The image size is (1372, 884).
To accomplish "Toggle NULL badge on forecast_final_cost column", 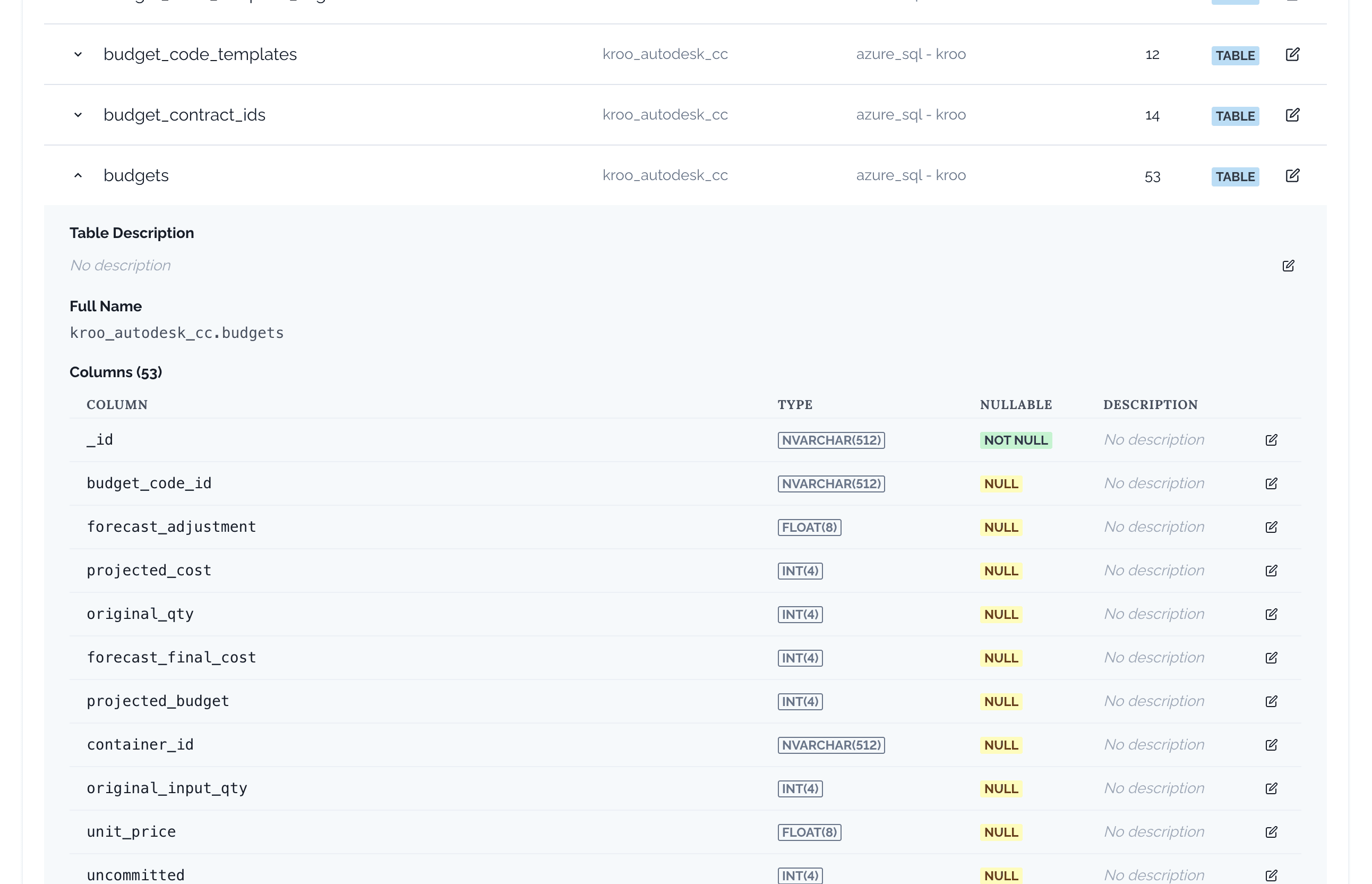I will [x=1001, y=658].
